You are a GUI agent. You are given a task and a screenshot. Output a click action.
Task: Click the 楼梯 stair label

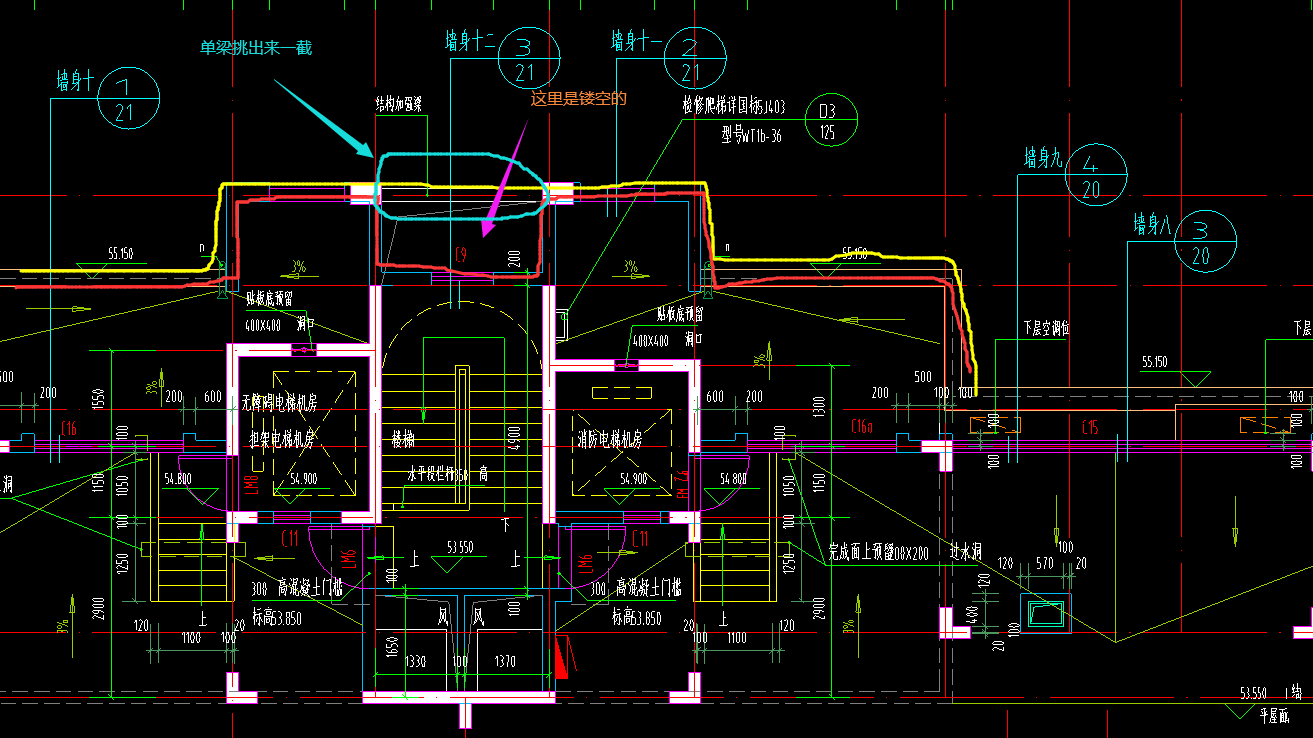[403, 440]
